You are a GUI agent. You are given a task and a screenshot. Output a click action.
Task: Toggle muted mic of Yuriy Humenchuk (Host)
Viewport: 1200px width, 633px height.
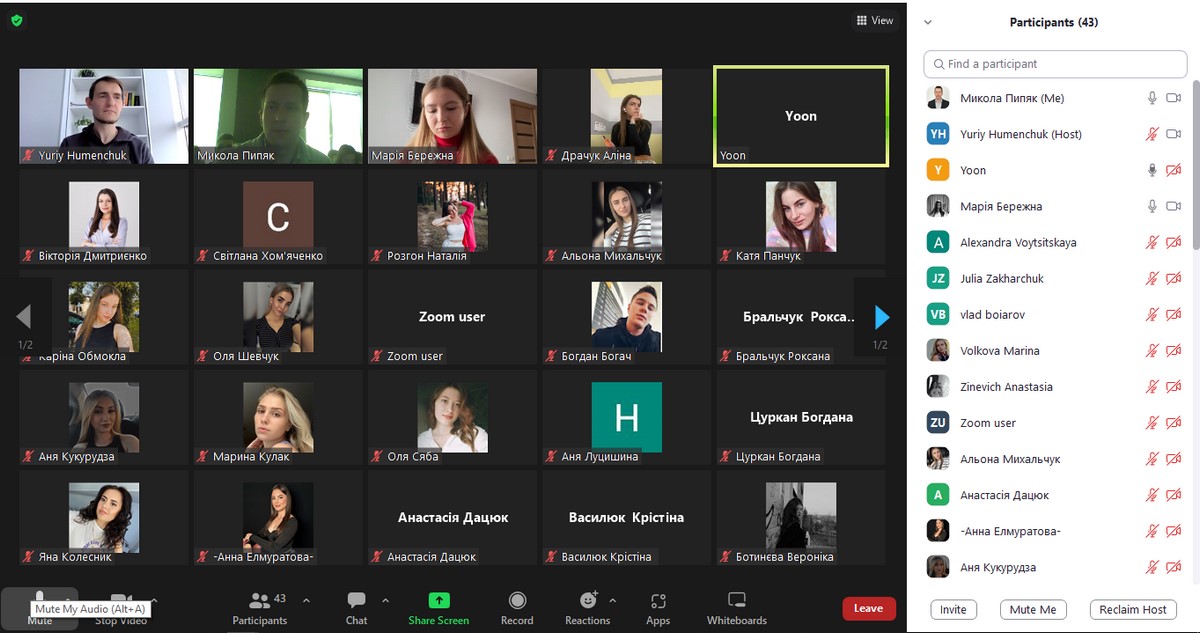(1152, 134)
